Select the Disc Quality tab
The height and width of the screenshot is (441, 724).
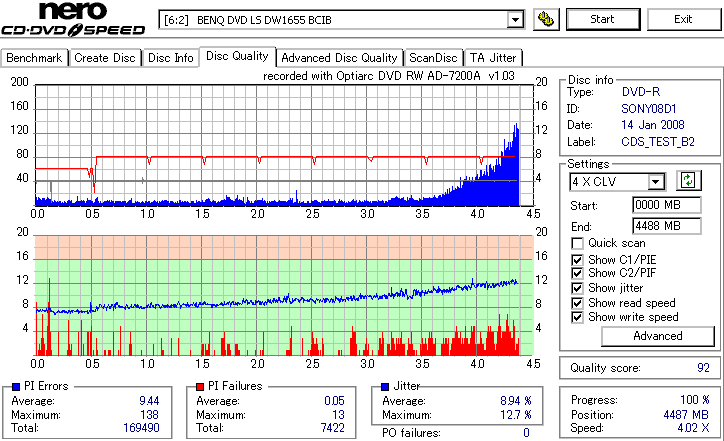pos(237,56)
